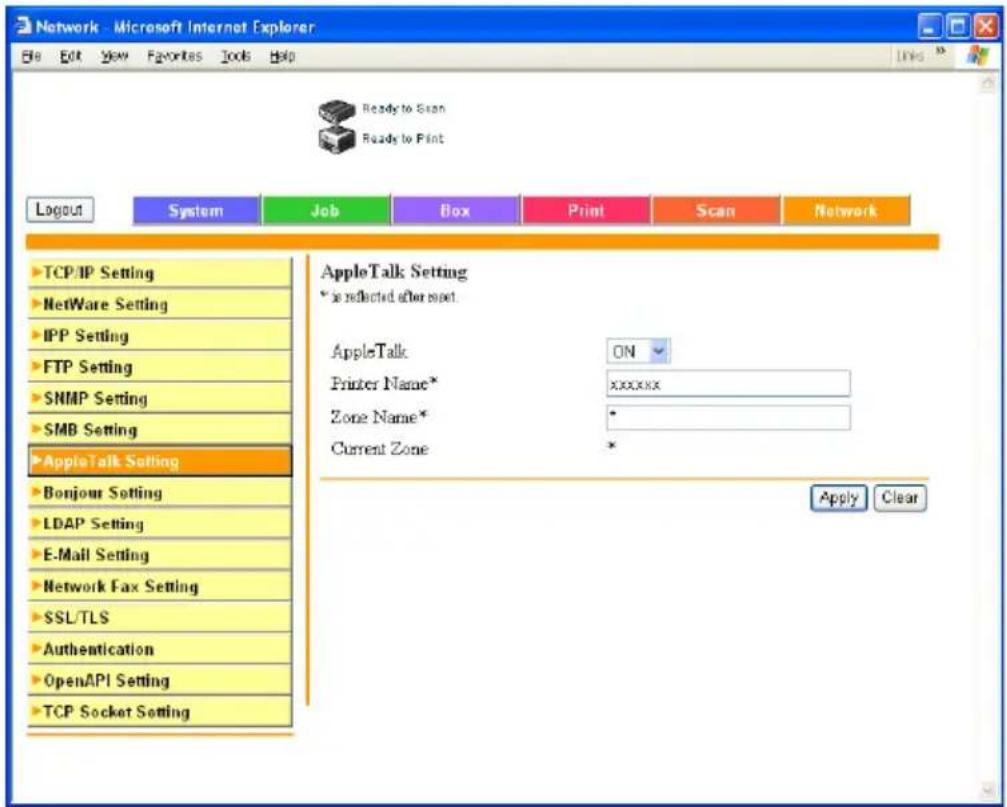Image resolution: width=1007 pixels, height=807 pixels.
Task: Click the 'Current Zone' label
Action: (380, 449)
